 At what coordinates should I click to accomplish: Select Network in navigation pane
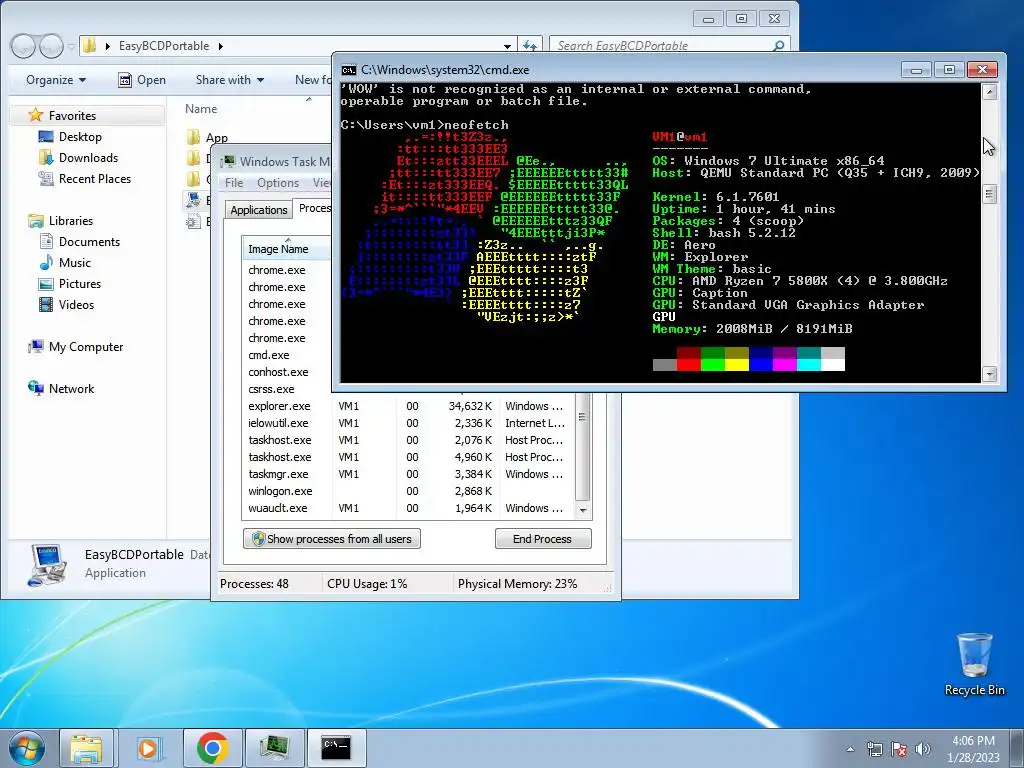[71, 389]
